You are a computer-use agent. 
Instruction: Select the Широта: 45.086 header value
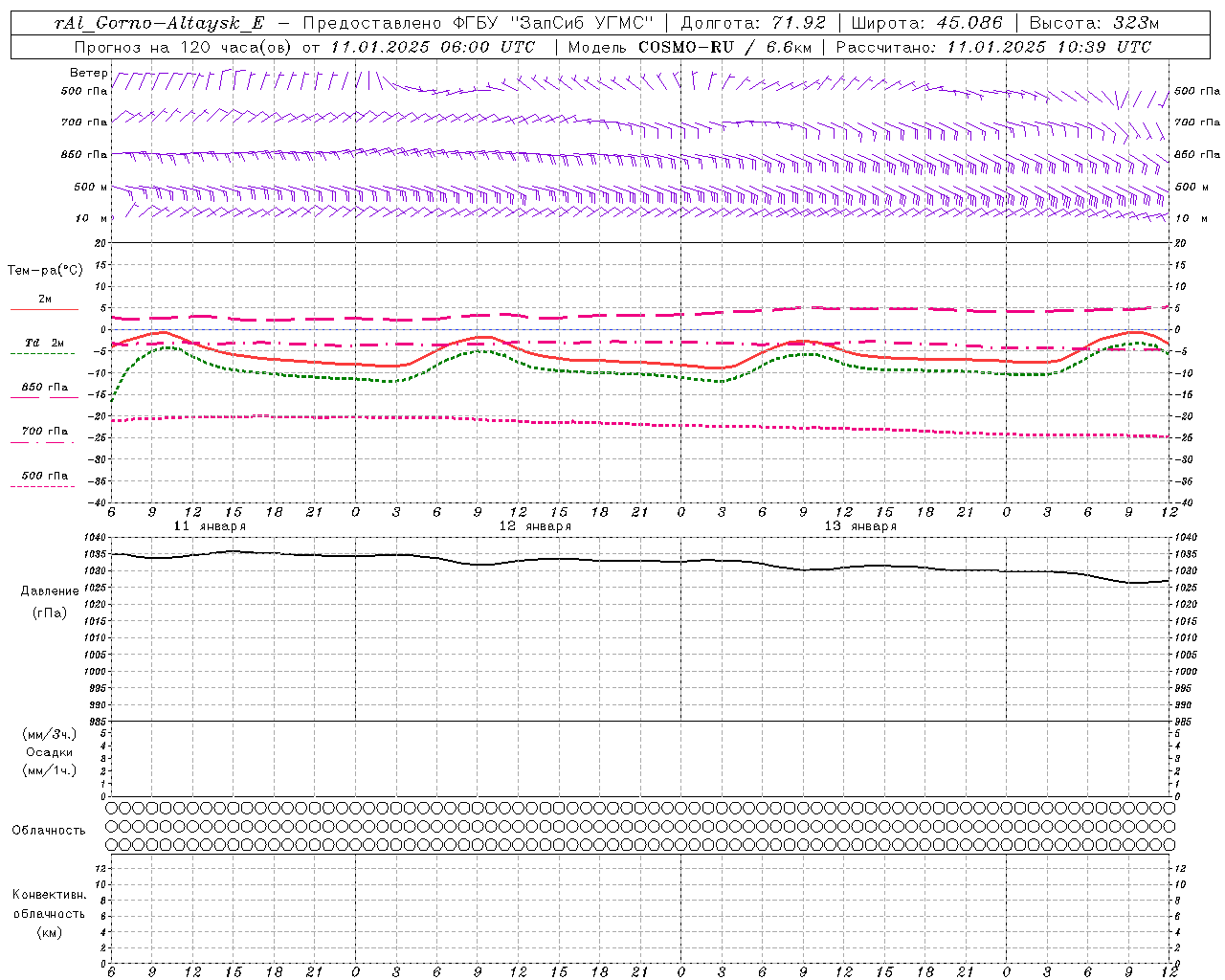coord(927,23)
